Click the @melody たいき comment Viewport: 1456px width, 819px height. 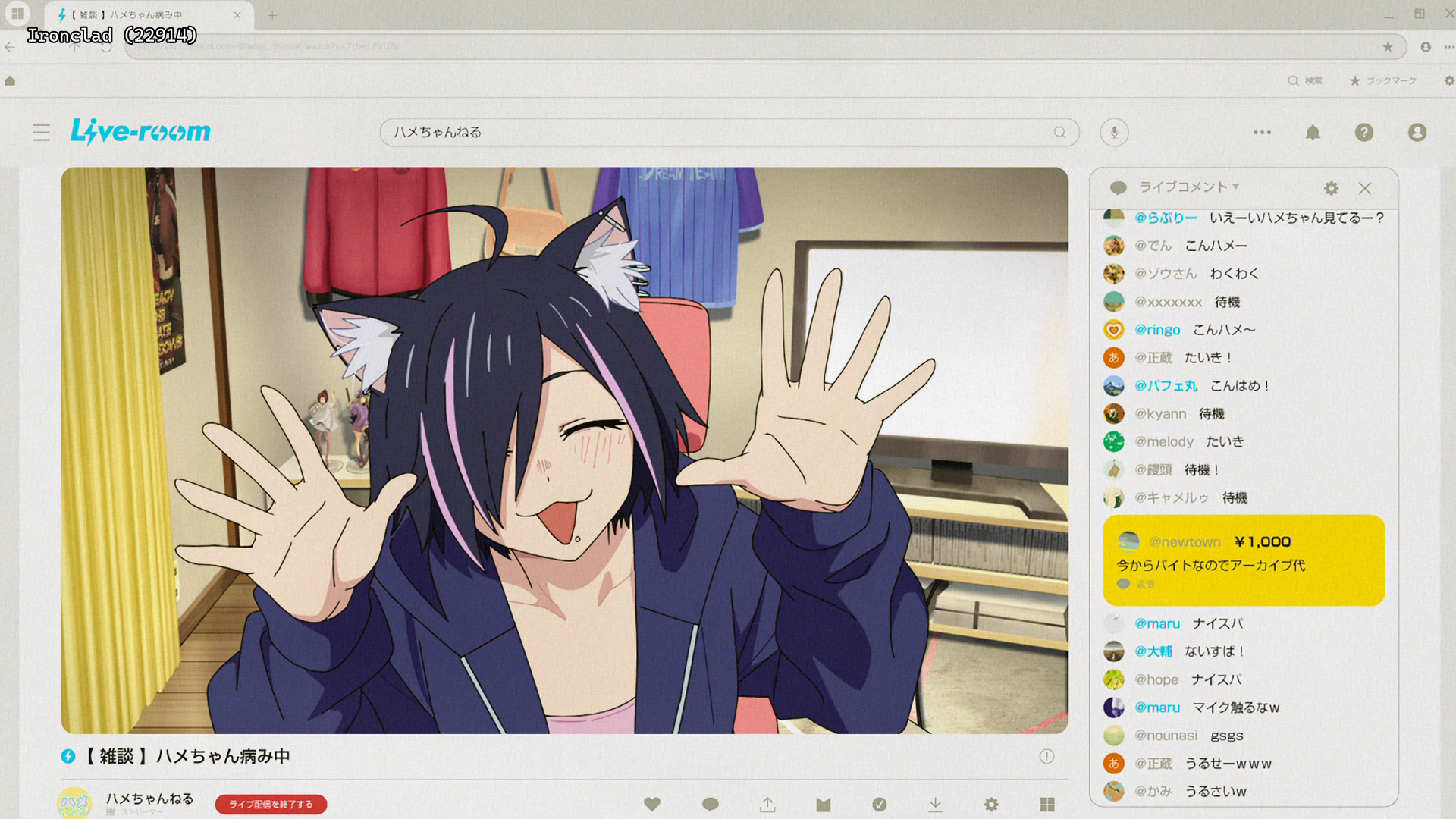click(1174, 441)
